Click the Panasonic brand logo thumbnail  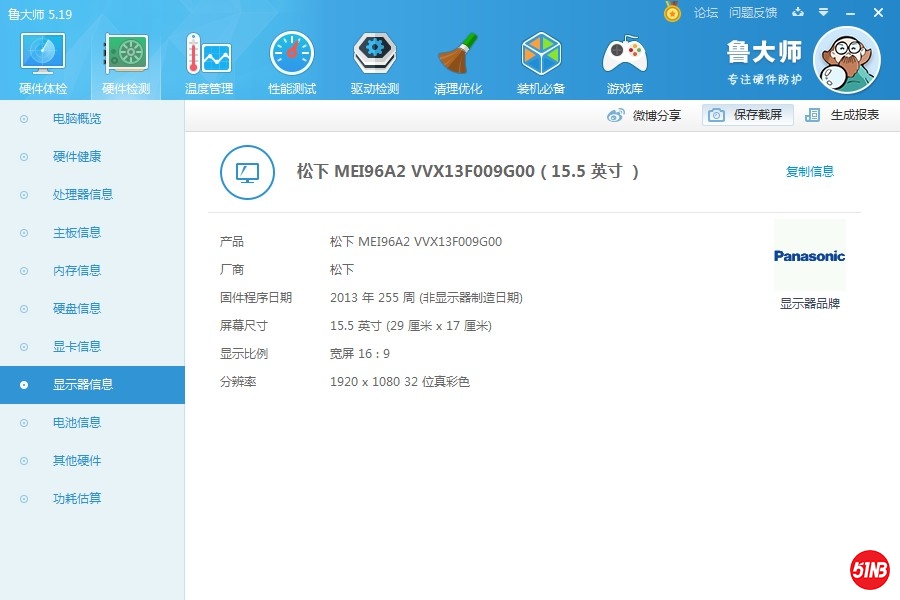pos(809,256)
